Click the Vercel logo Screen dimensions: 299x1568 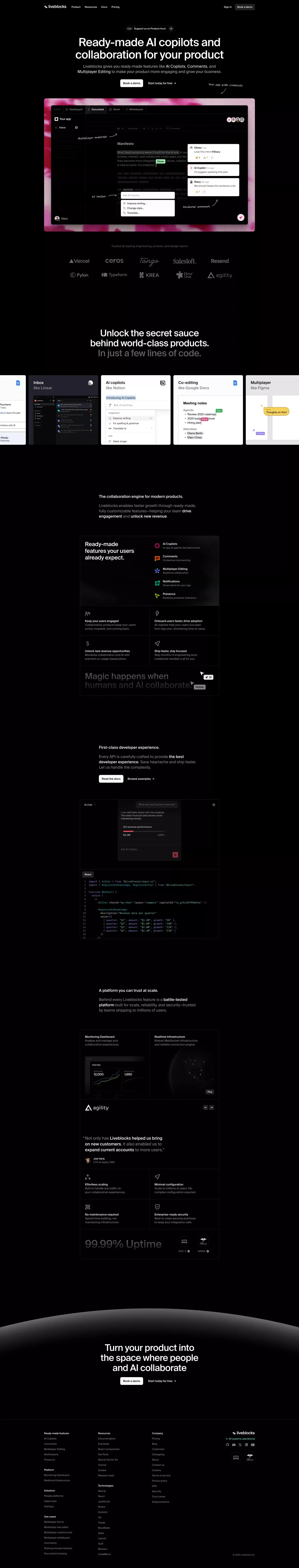tap(79, 261)
